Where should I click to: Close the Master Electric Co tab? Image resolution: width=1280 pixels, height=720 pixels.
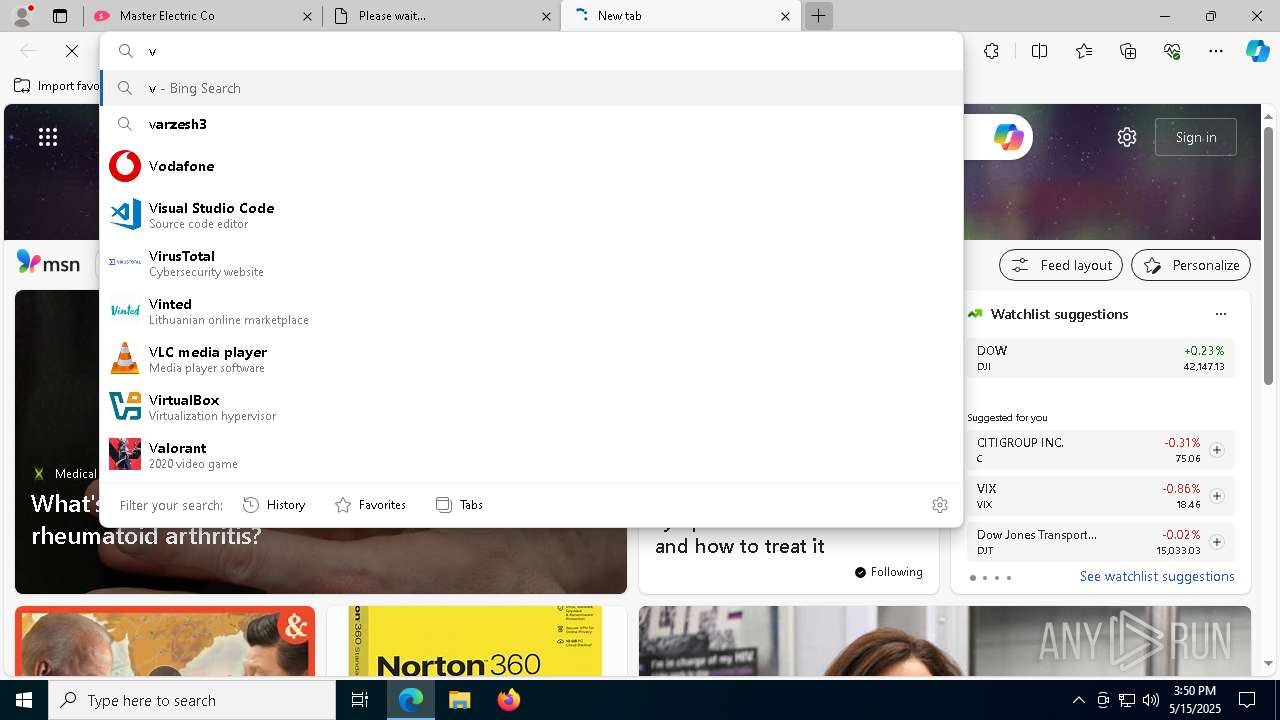[308, 16]
